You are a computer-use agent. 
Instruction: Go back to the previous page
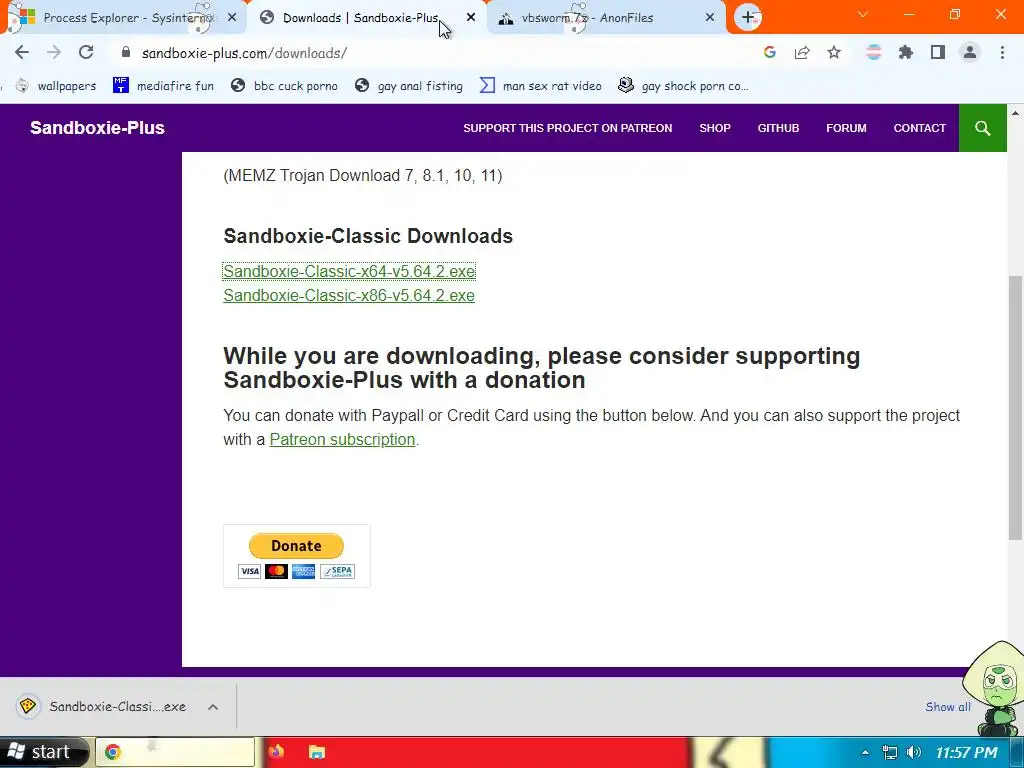coord(22,53)
